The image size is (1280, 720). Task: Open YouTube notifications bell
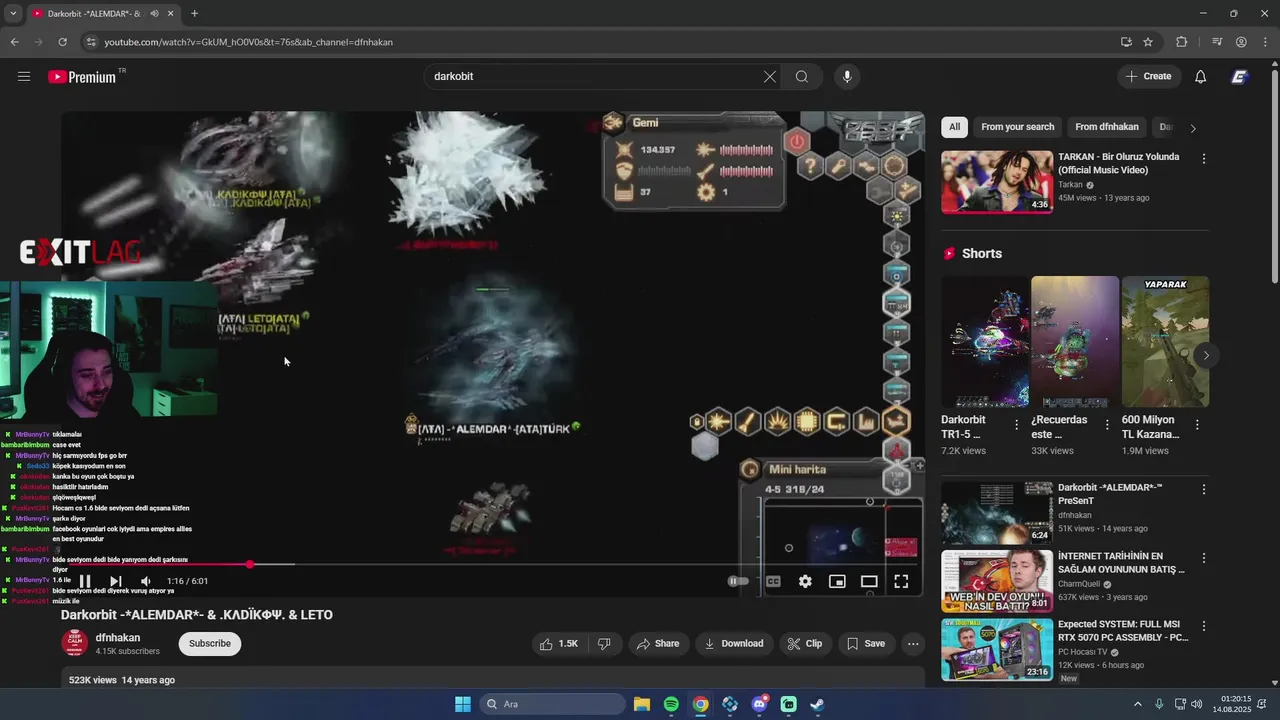click(1201, 76)
